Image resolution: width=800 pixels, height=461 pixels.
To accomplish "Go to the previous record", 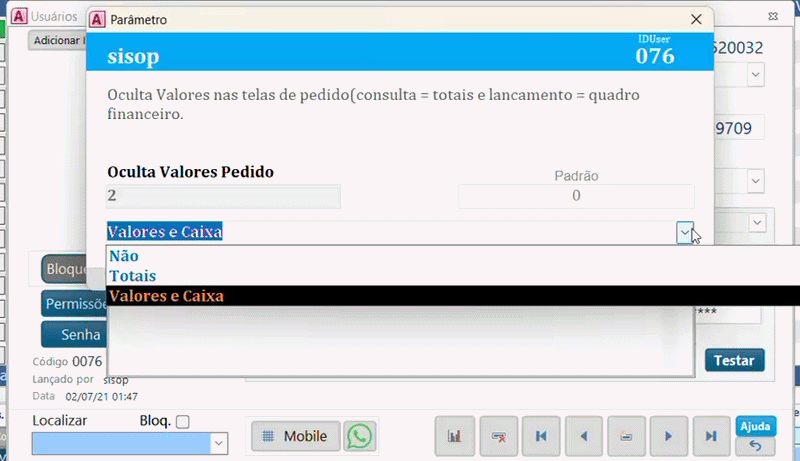I will tap(584, 436).
